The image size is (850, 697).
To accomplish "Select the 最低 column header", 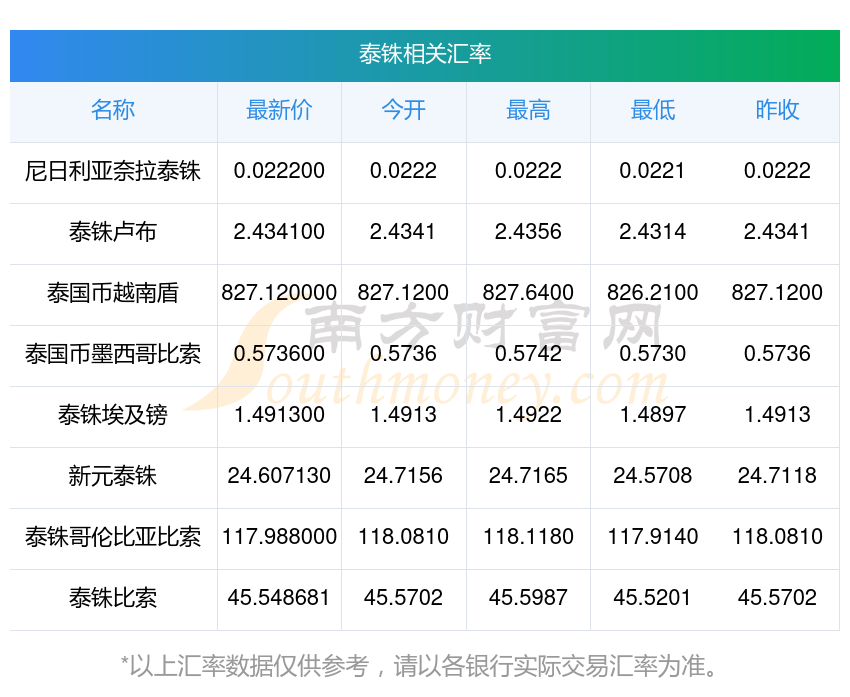I will pos(652,110).
